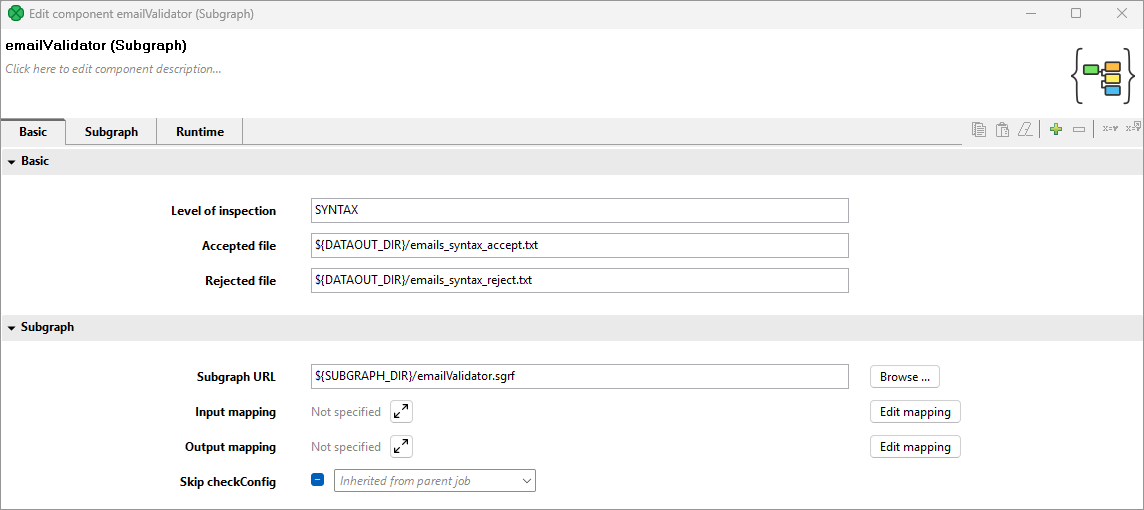Click the x= export parameter icon at far right
Image resolution: width=1144 pixels, height=510 pixels.
1133,128
